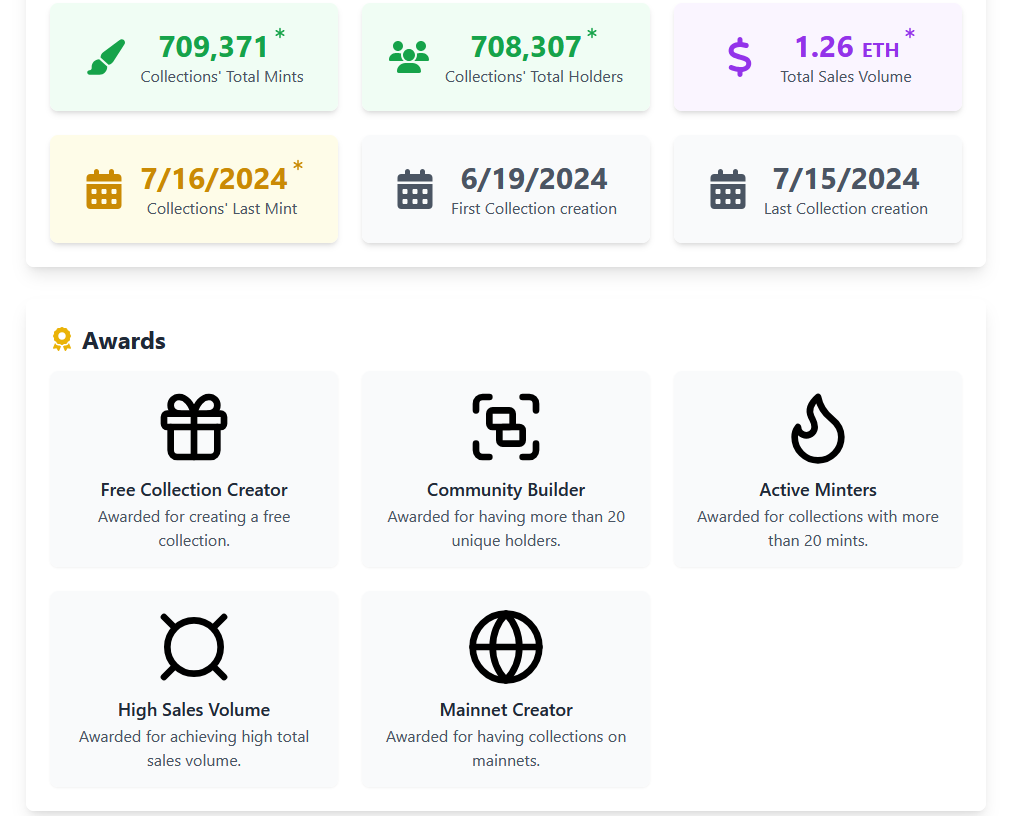Click the gift box Free Collection Creator icon
This screenshot has width=1010, height=816.
[194, 427]
